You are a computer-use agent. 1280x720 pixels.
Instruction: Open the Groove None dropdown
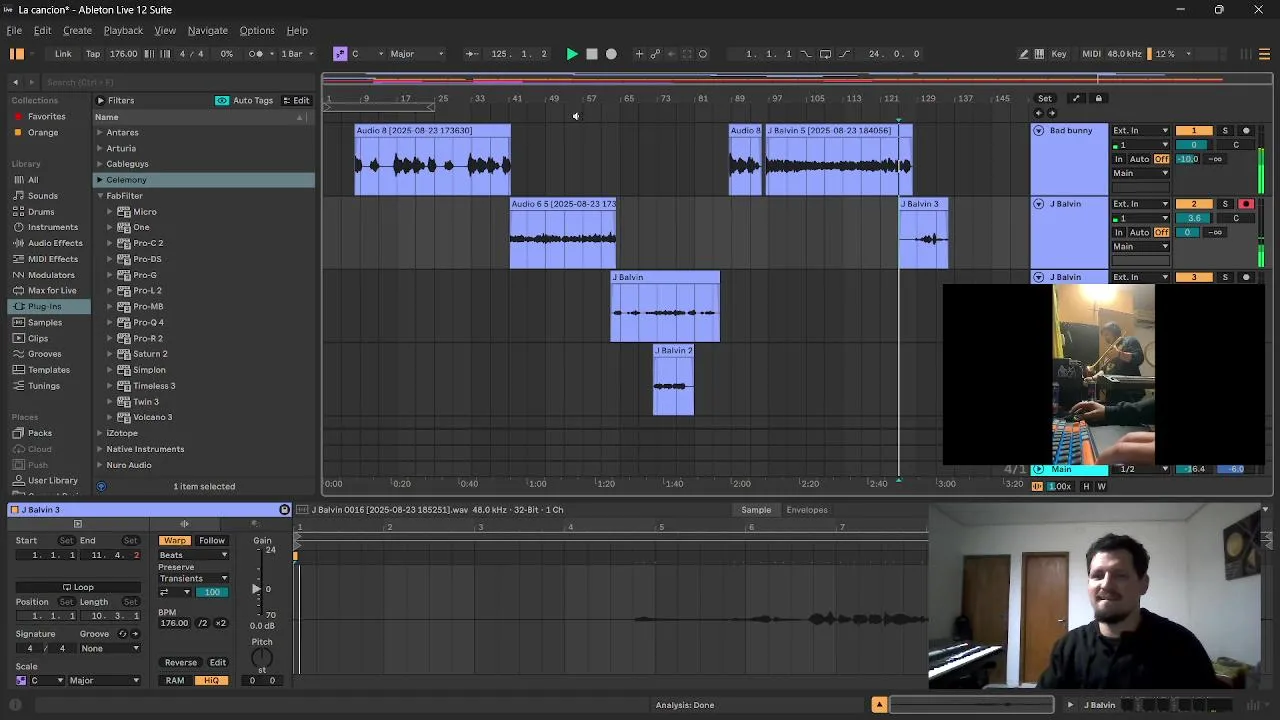[110, 648]
